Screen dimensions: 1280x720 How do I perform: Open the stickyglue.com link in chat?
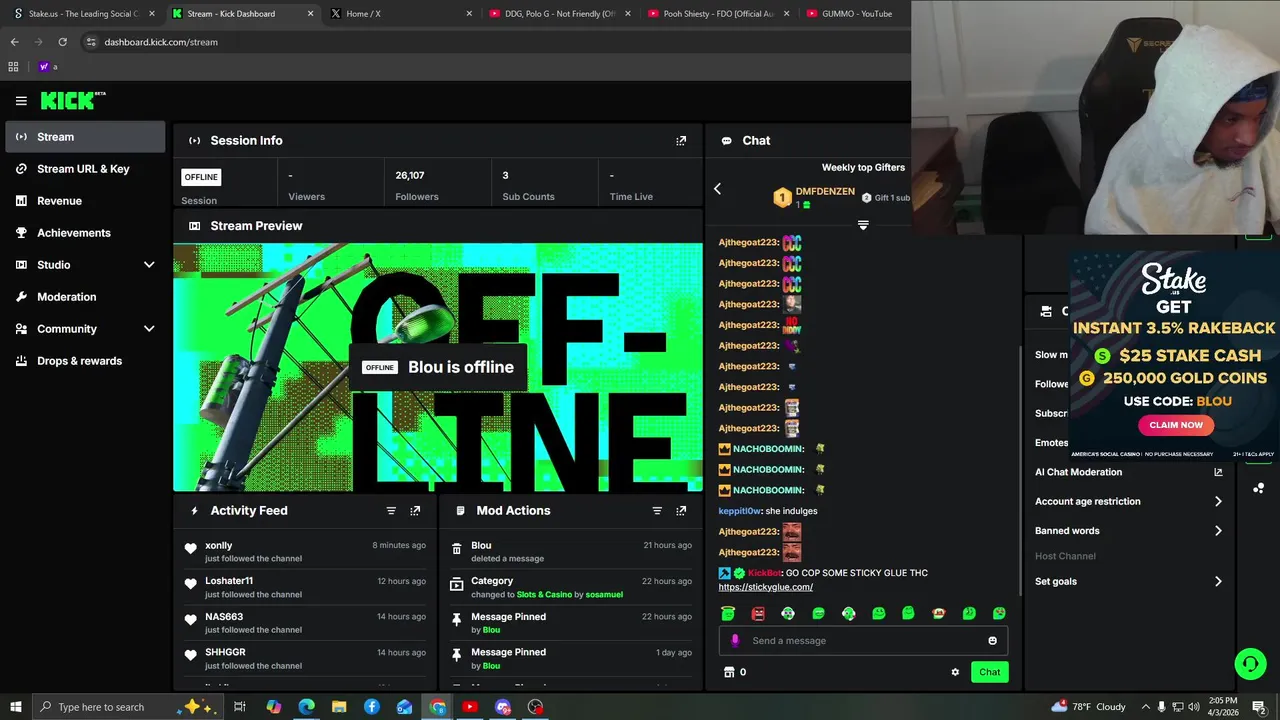[765, 587]
